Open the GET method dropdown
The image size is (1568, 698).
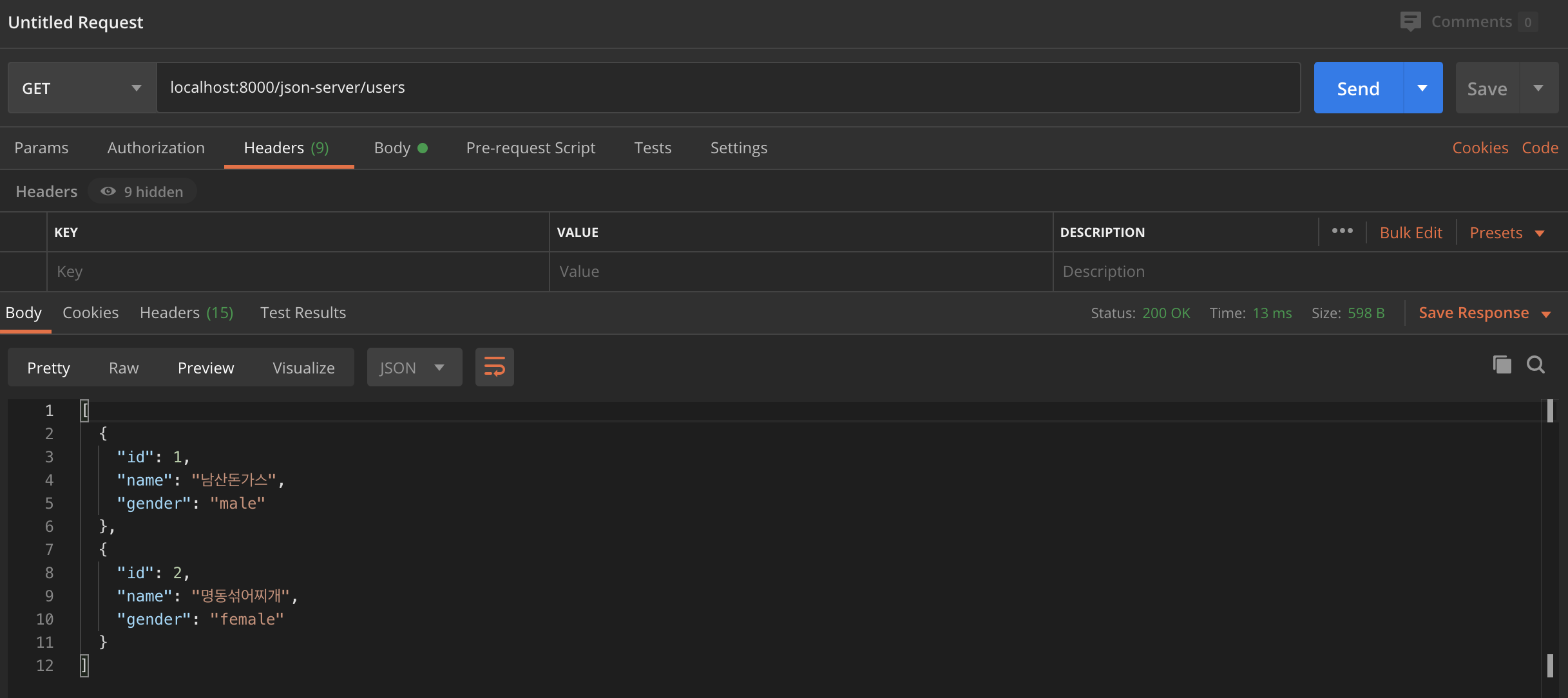82,88
